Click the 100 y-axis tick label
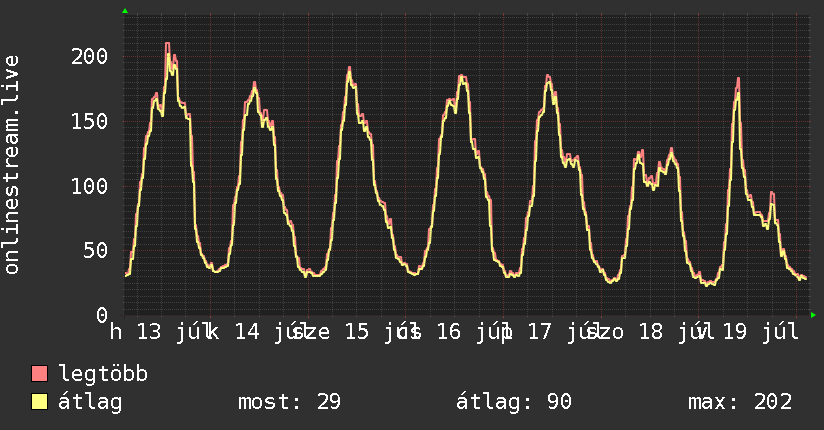Screen dimensions: 824x430 click(89, 186)
